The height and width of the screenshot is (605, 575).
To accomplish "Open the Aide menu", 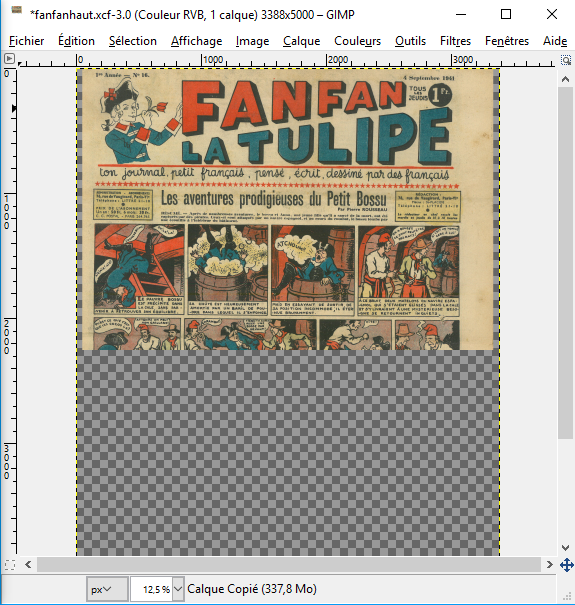I will pyautogui.click(x=555, y=41).
